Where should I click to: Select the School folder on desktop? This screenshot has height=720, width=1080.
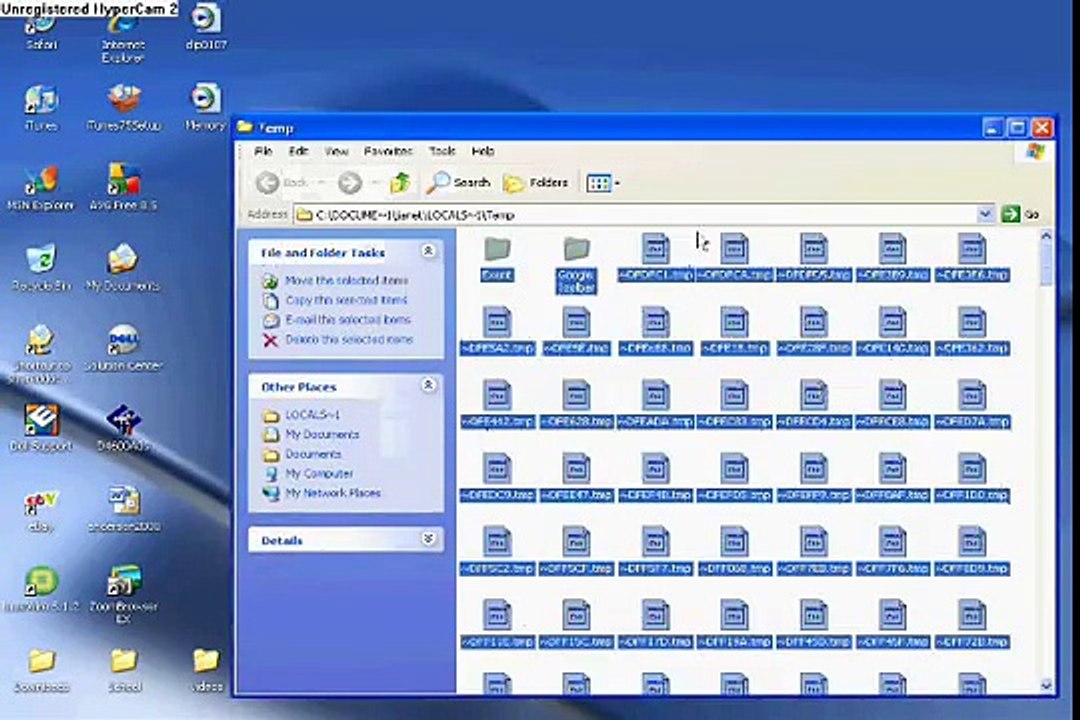pos(124,670)
